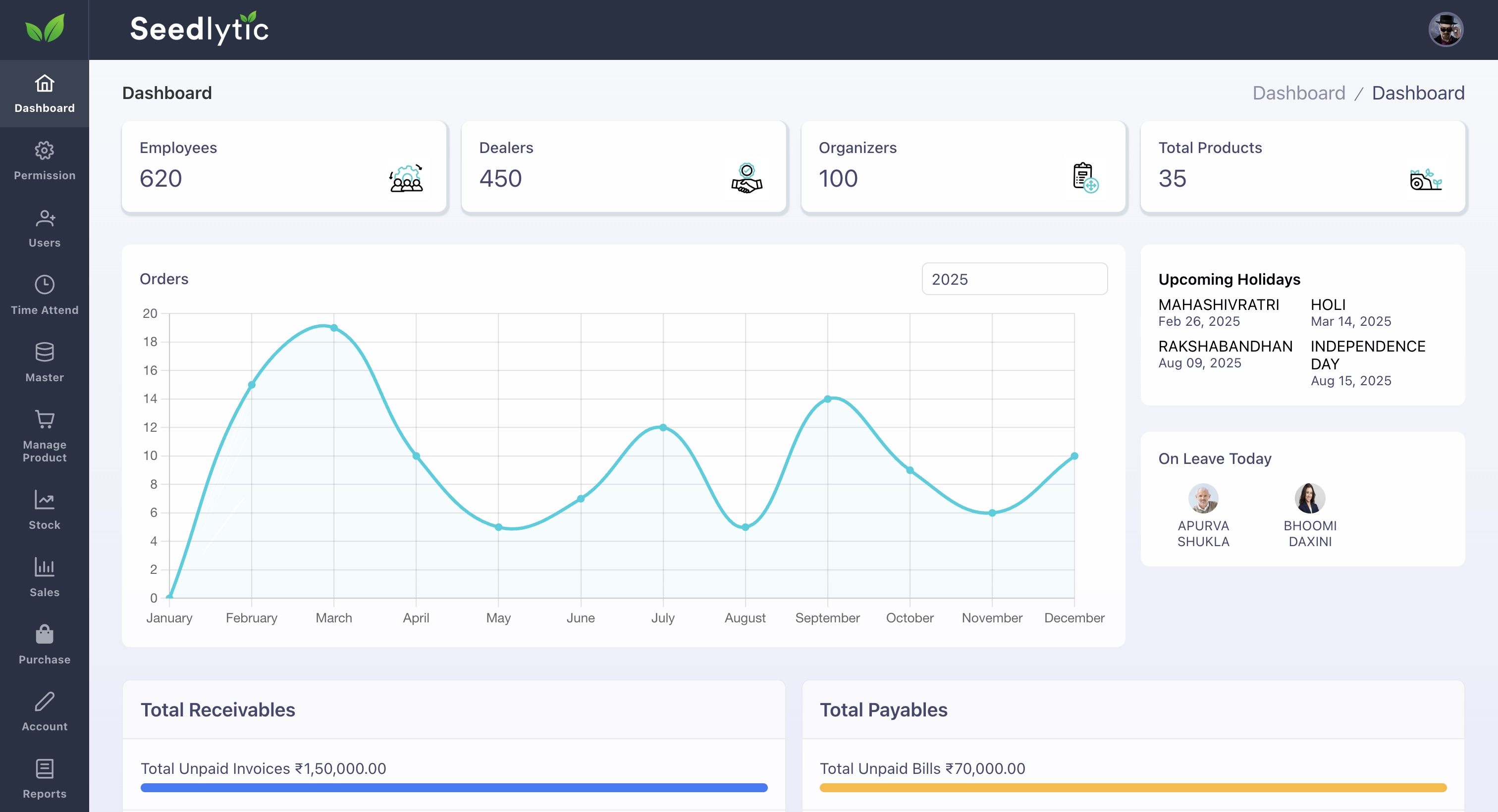Click 'Total Unpaid Invoices ₹1,50,000.00' text
Screen dimensions: 1498x812
click(x=263, y=768)
